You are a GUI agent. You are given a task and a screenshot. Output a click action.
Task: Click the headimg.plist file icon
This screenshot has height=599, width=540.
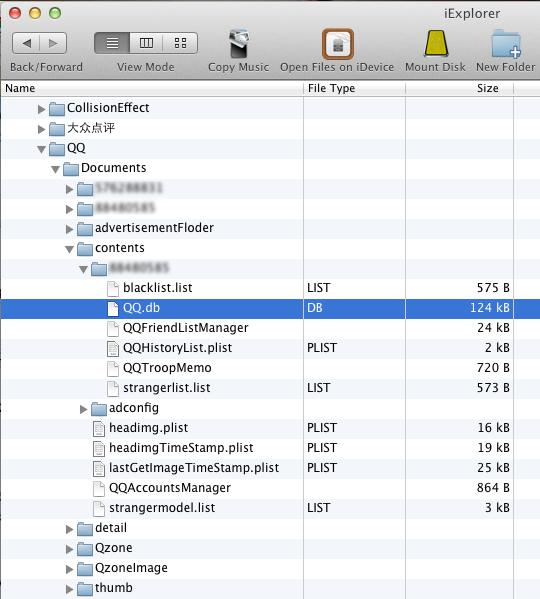coord(99,429)
